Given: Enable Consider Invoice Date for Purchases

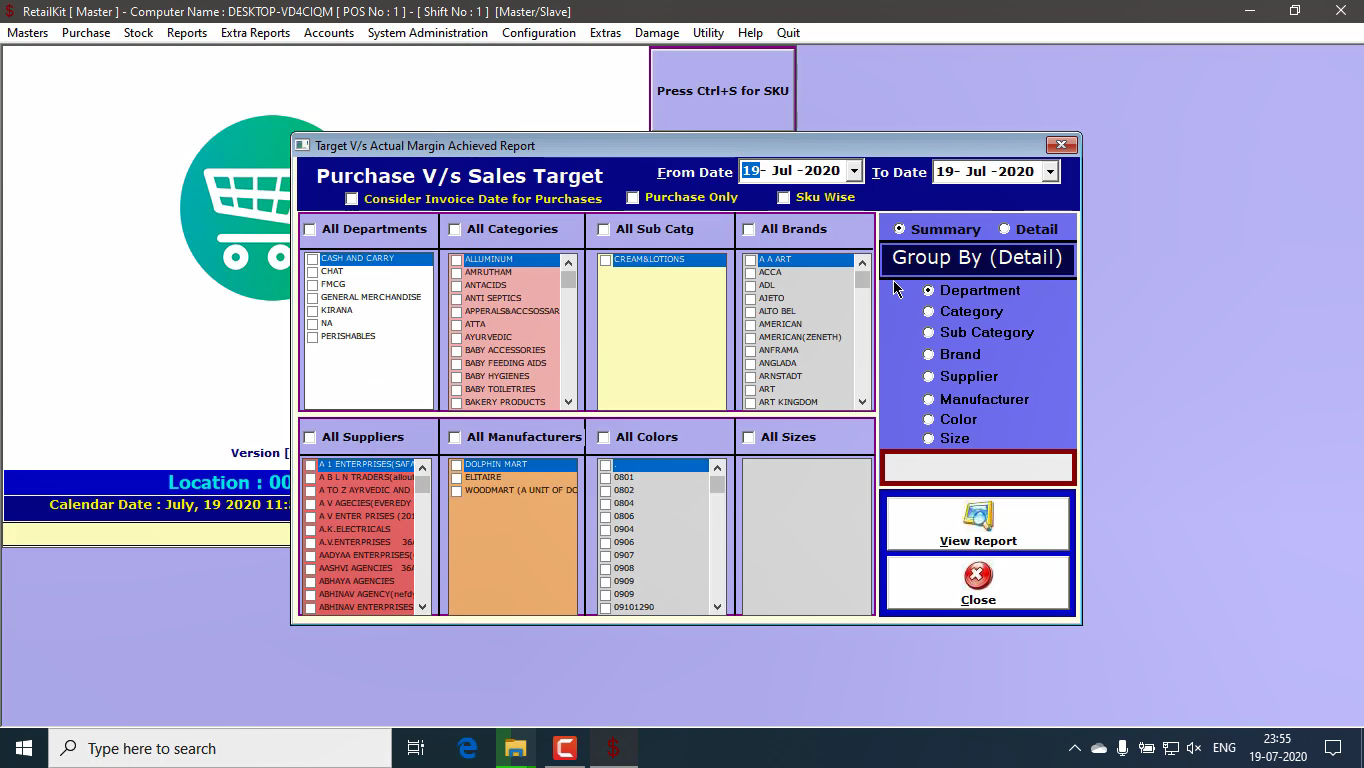Looking at the screenshot, I should [352, 199].
